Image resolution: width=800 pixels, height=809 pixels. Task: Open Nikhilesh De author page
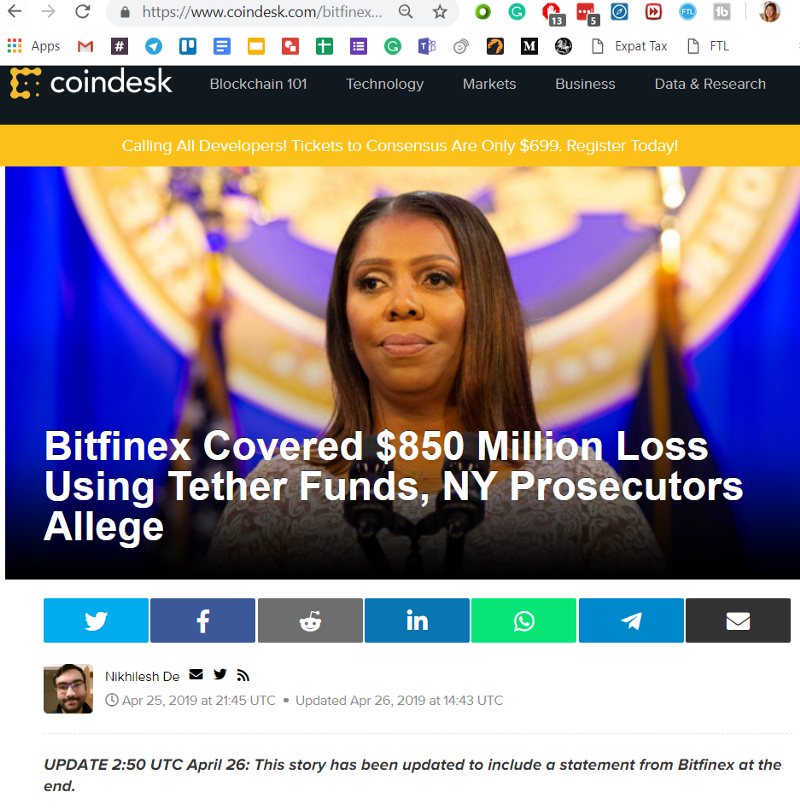click(x=142, y=676)
